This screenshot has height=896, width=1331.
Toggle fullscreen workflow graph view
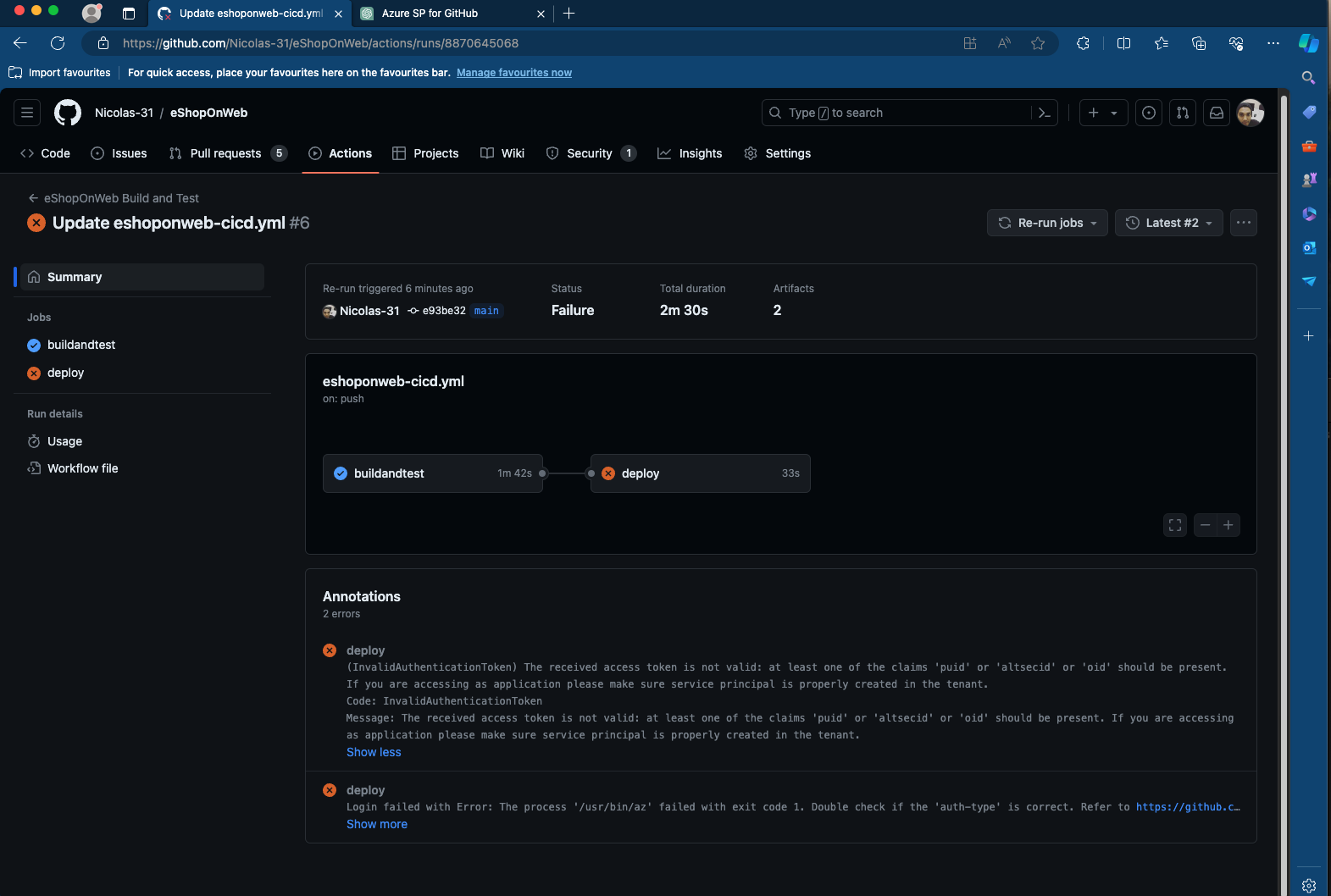1175,525
